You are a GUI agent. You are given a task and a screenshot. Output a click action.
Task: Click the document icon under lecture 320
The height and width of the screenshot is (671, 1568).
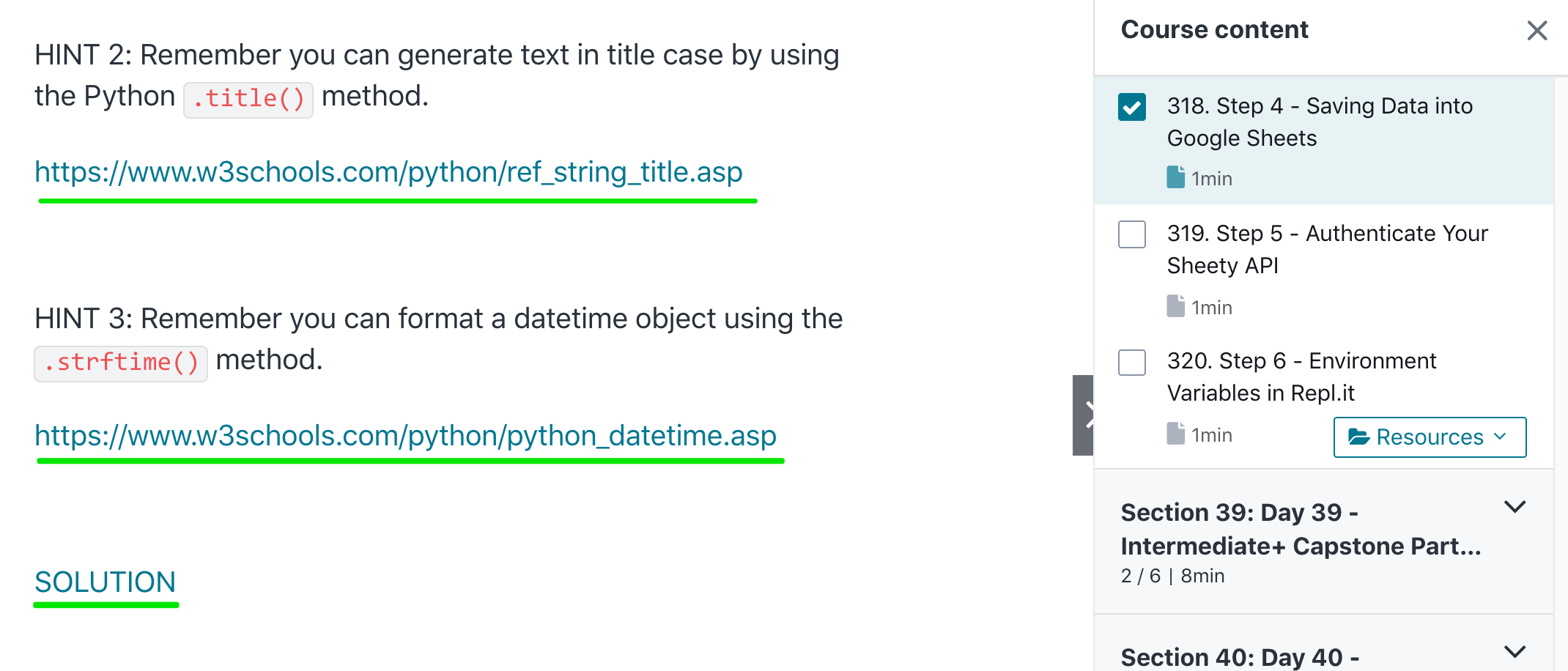pyautogui.click(x=1175, y=434)
